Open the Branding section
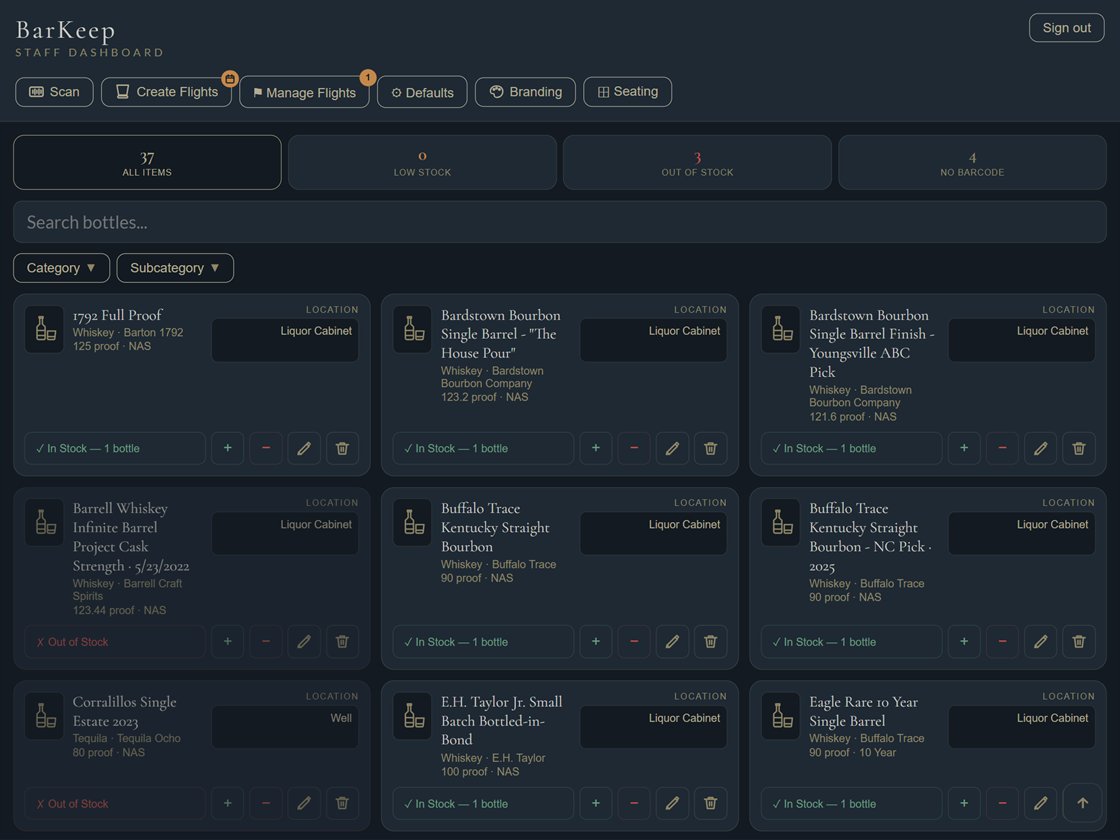Image resolution: width=1120 pixels, height=840 pixels. tap(525, 92)
